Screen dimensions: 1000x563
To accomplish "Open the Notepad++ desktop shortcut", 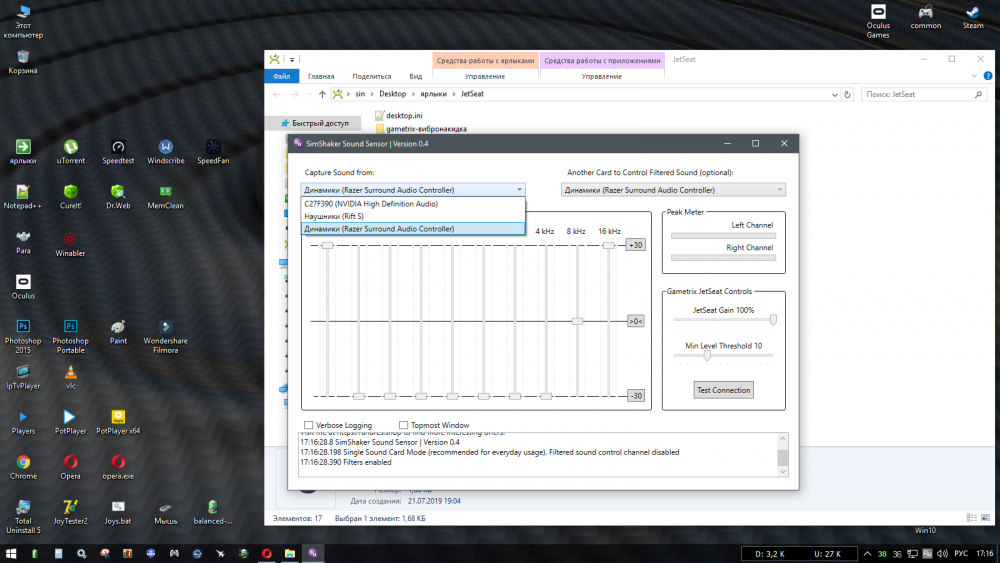I will 23,192.
